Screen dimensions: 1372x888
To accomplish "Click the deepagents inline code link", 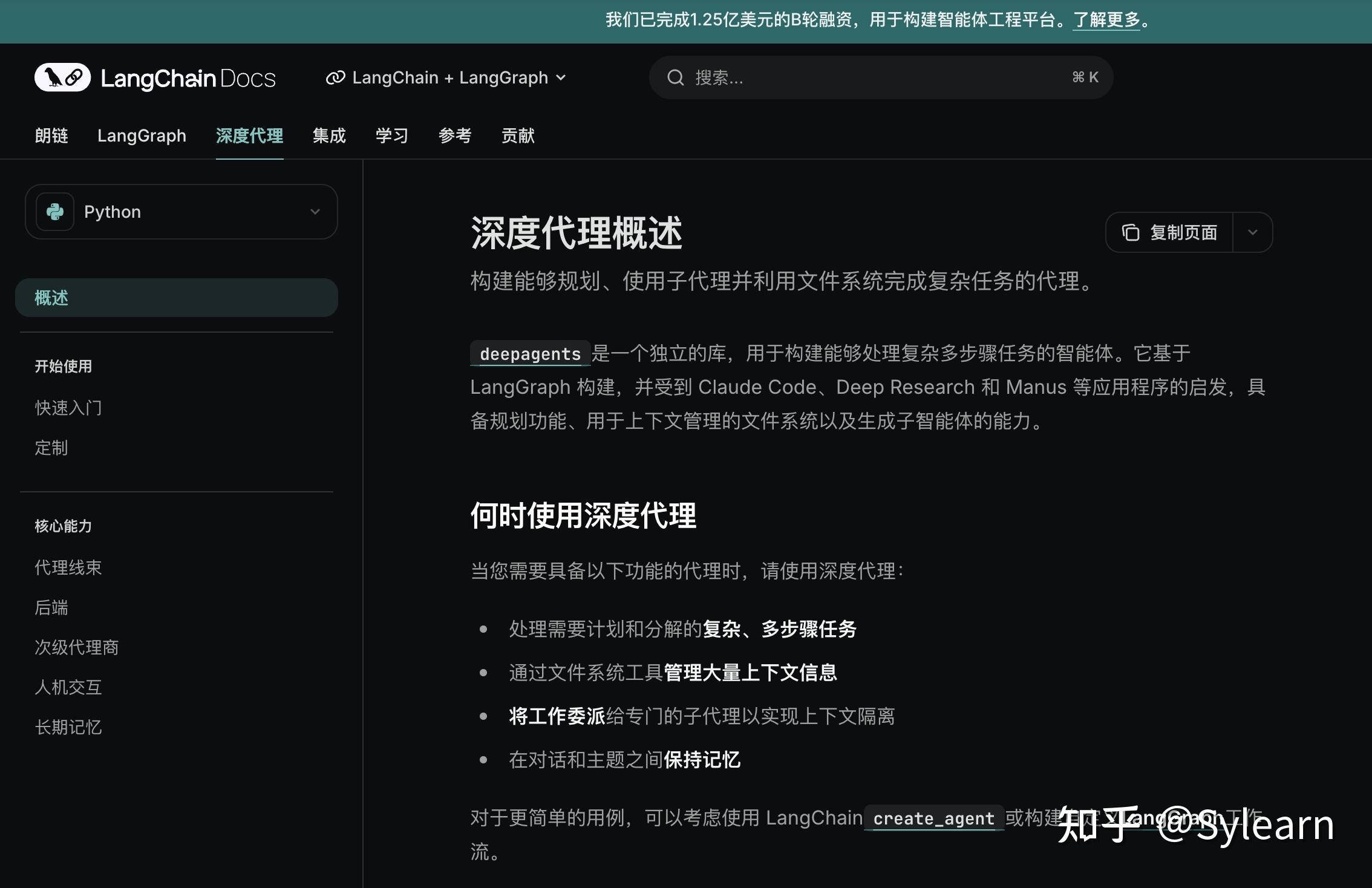I will [531, 354].
